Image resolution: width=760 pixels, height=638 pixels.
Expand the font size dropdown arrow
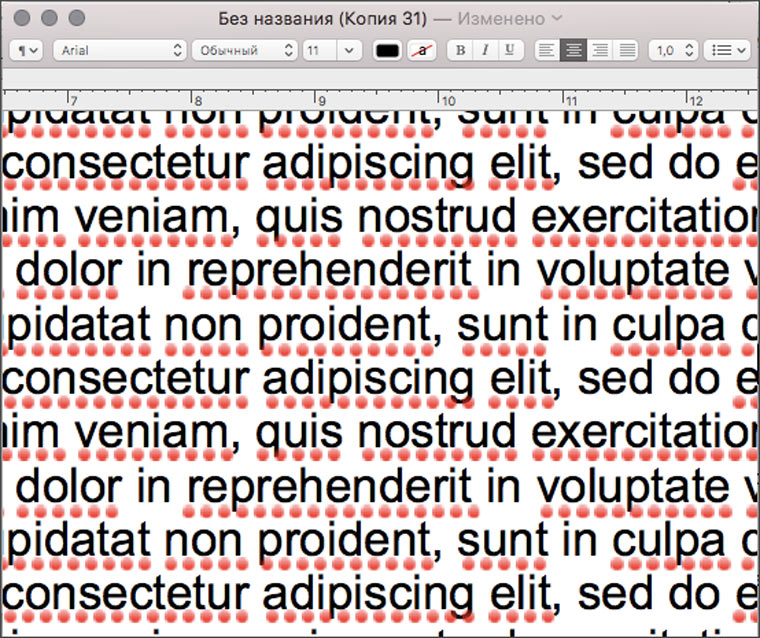[349, 50]
